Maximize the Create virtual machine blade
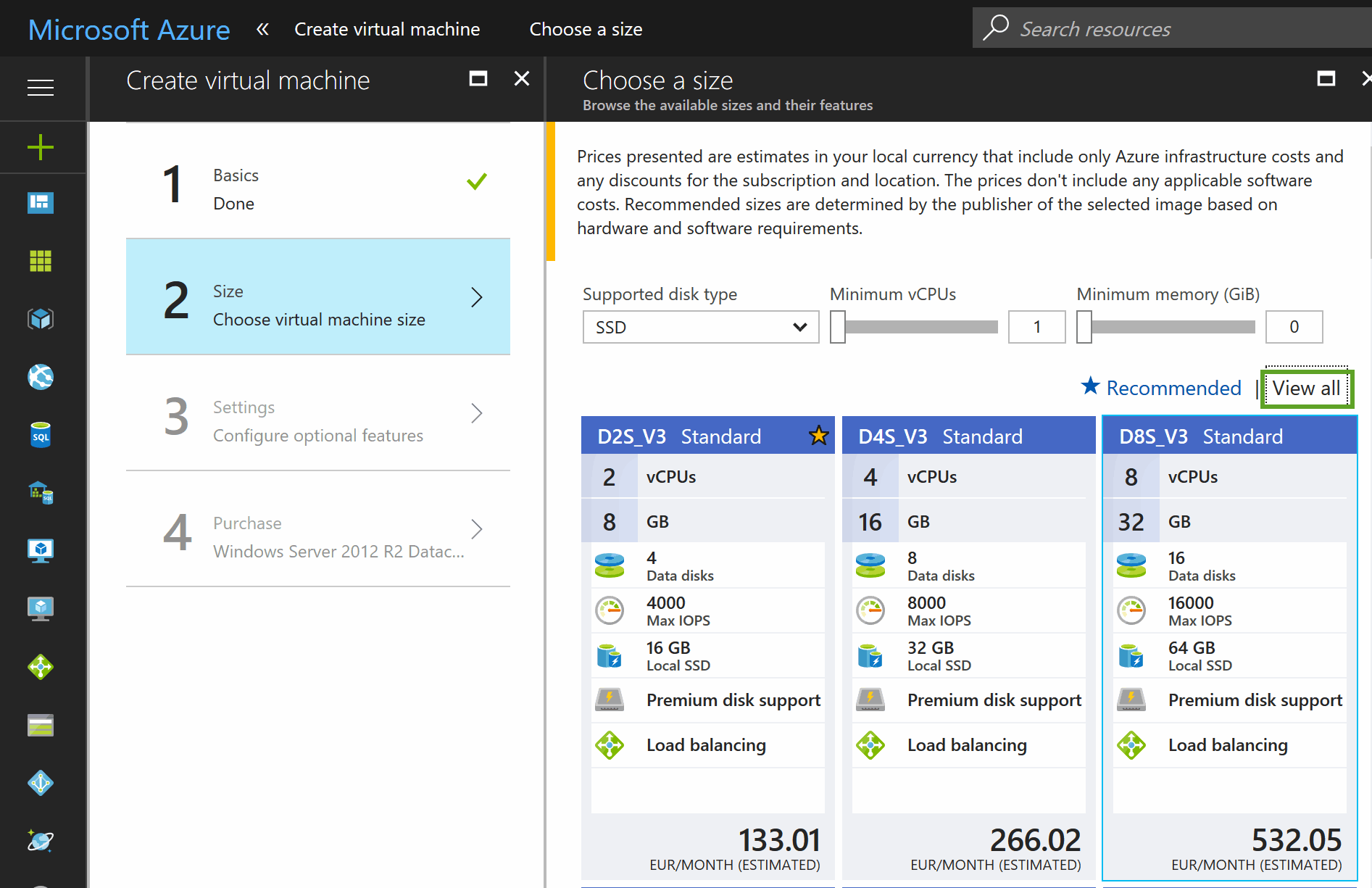Screen dimensions: 1372x888 point(478,78)
